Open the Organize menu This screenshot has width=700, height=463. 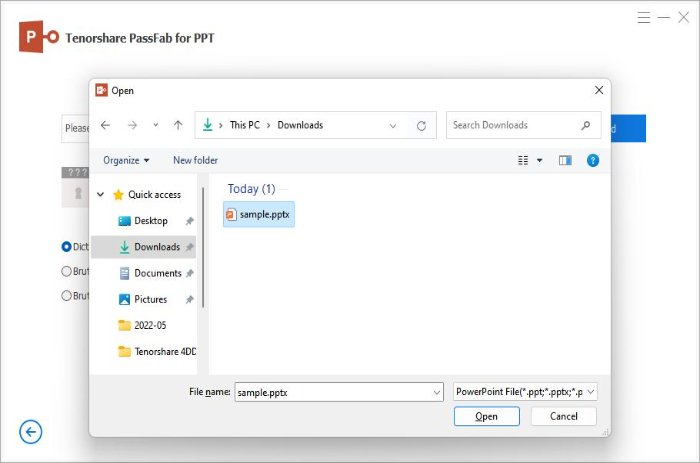click(x=126, y=160)
